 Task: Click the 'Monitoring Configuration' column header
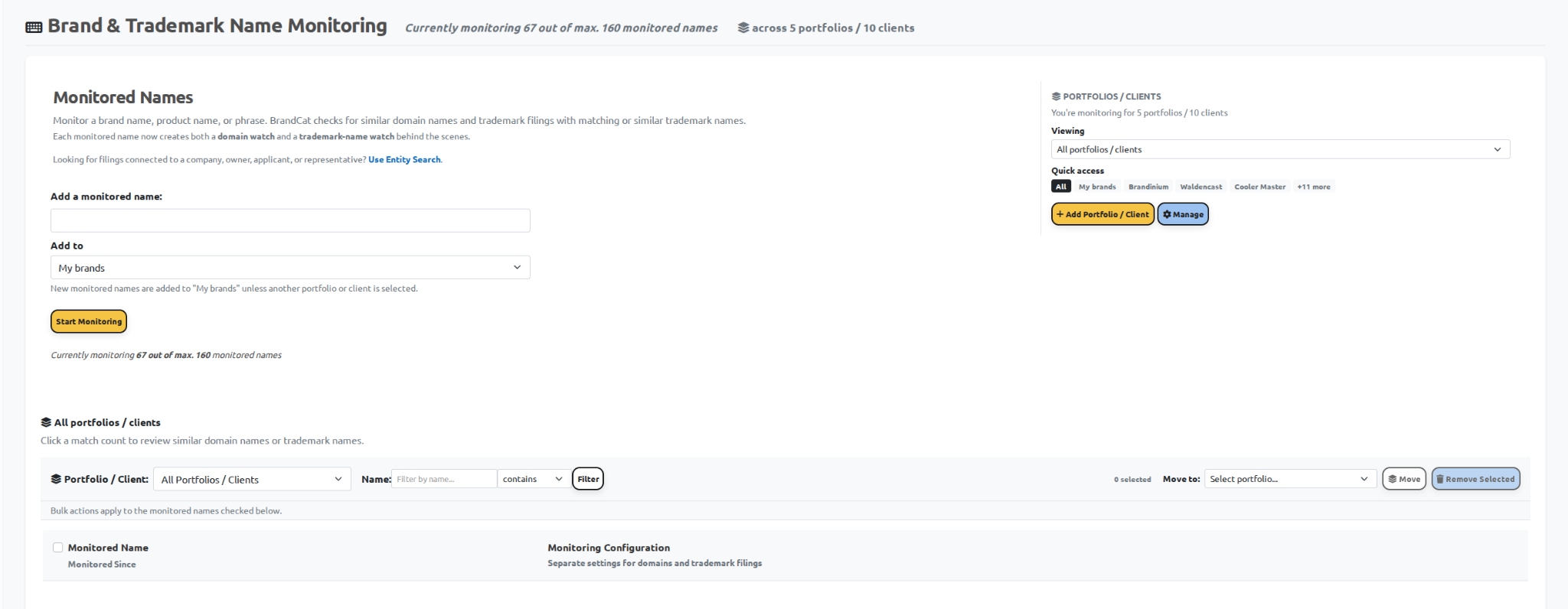coord(609,548)
